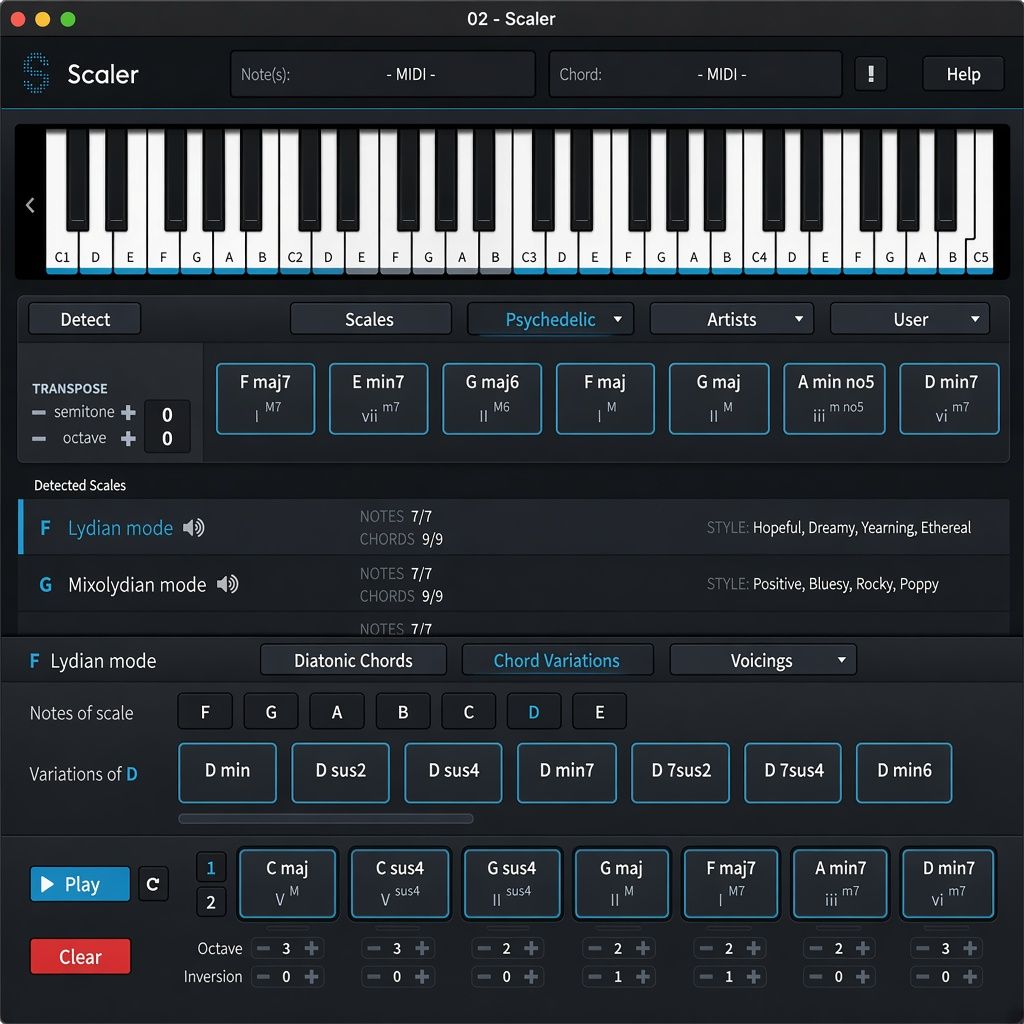Select the F Lydian mode detected scale
The image size is (1024, 1024).
click(x=513, y=527)
